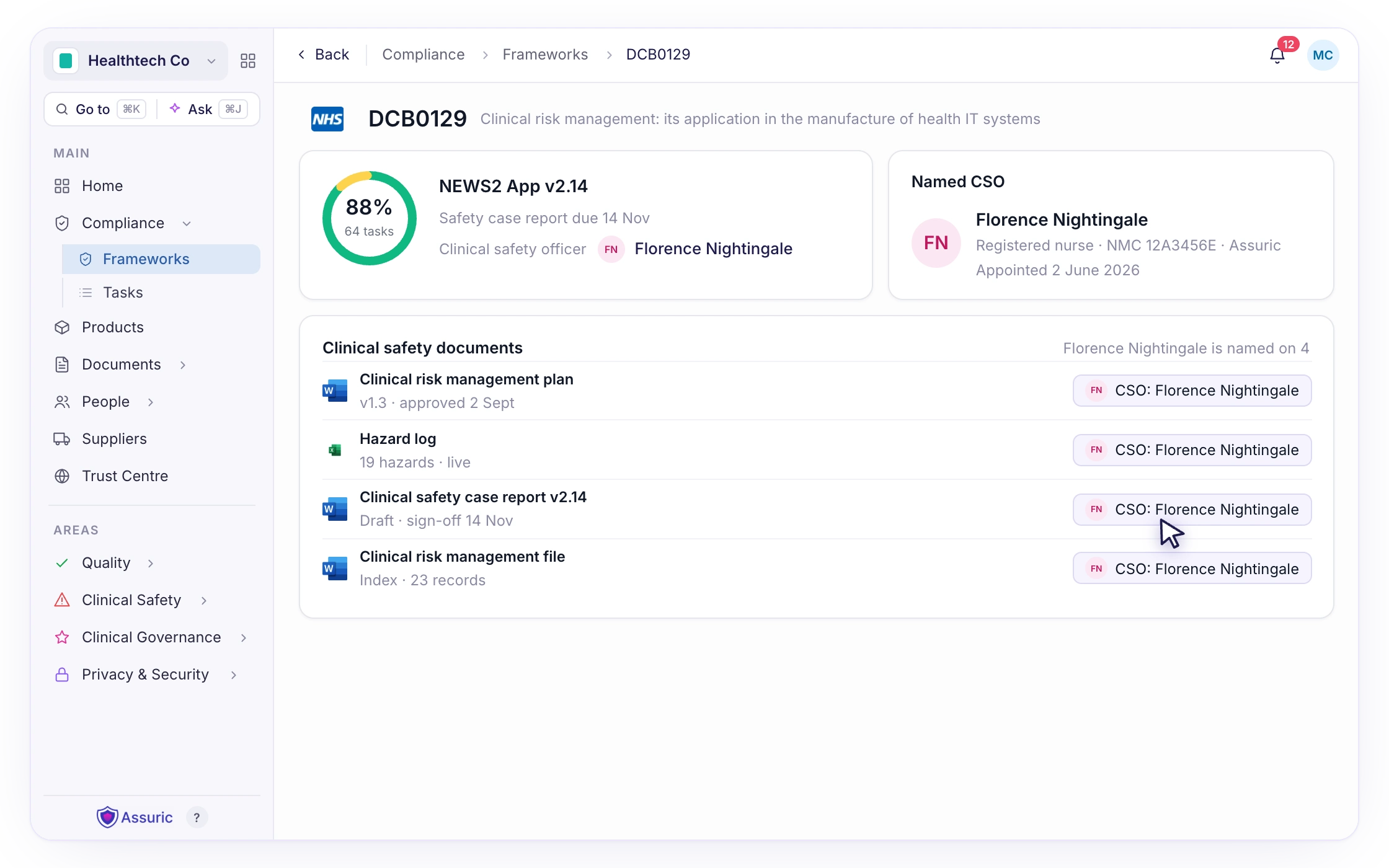Click the Frameworks breadcrumb link
1389x868 pixels.
coord(545,55)
